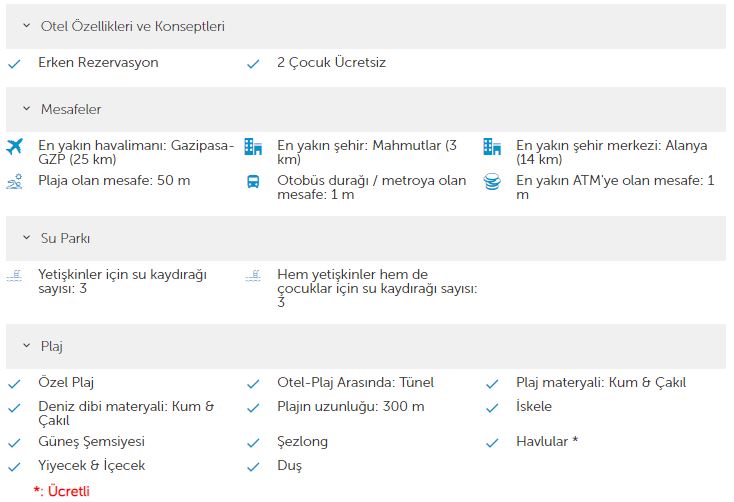
Task: Click the red Ücretli footnote text
Action: click(x=68, y=491)
